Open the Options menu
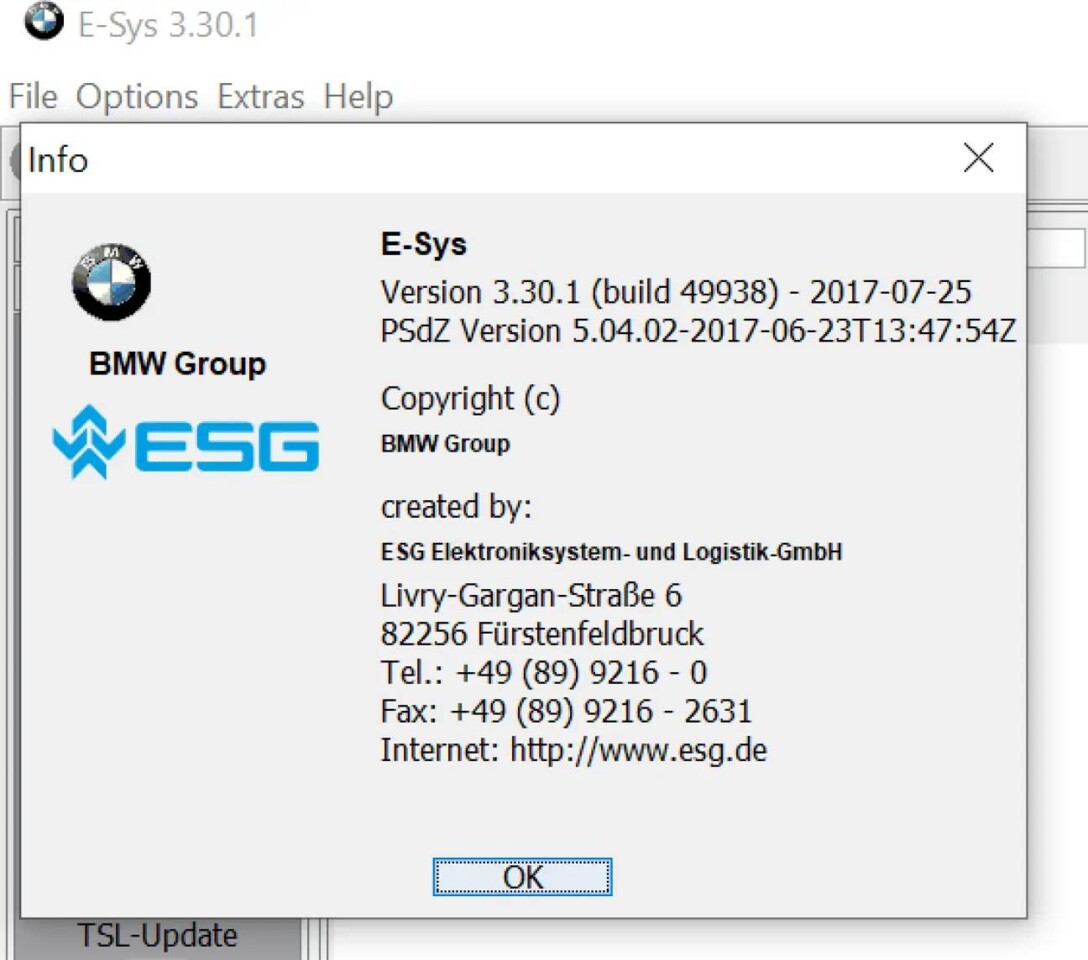1088x960 pixels. (137, 96)
